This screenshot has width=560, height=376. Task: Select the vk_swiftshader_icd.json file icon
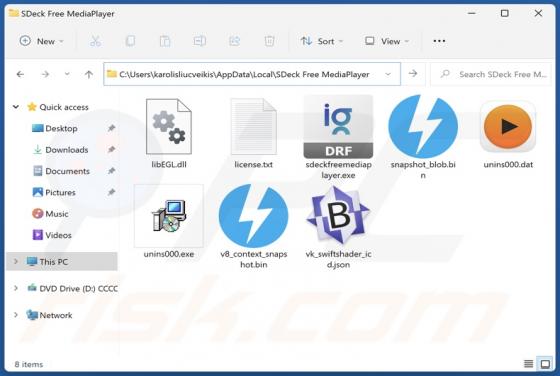[338, 215]
